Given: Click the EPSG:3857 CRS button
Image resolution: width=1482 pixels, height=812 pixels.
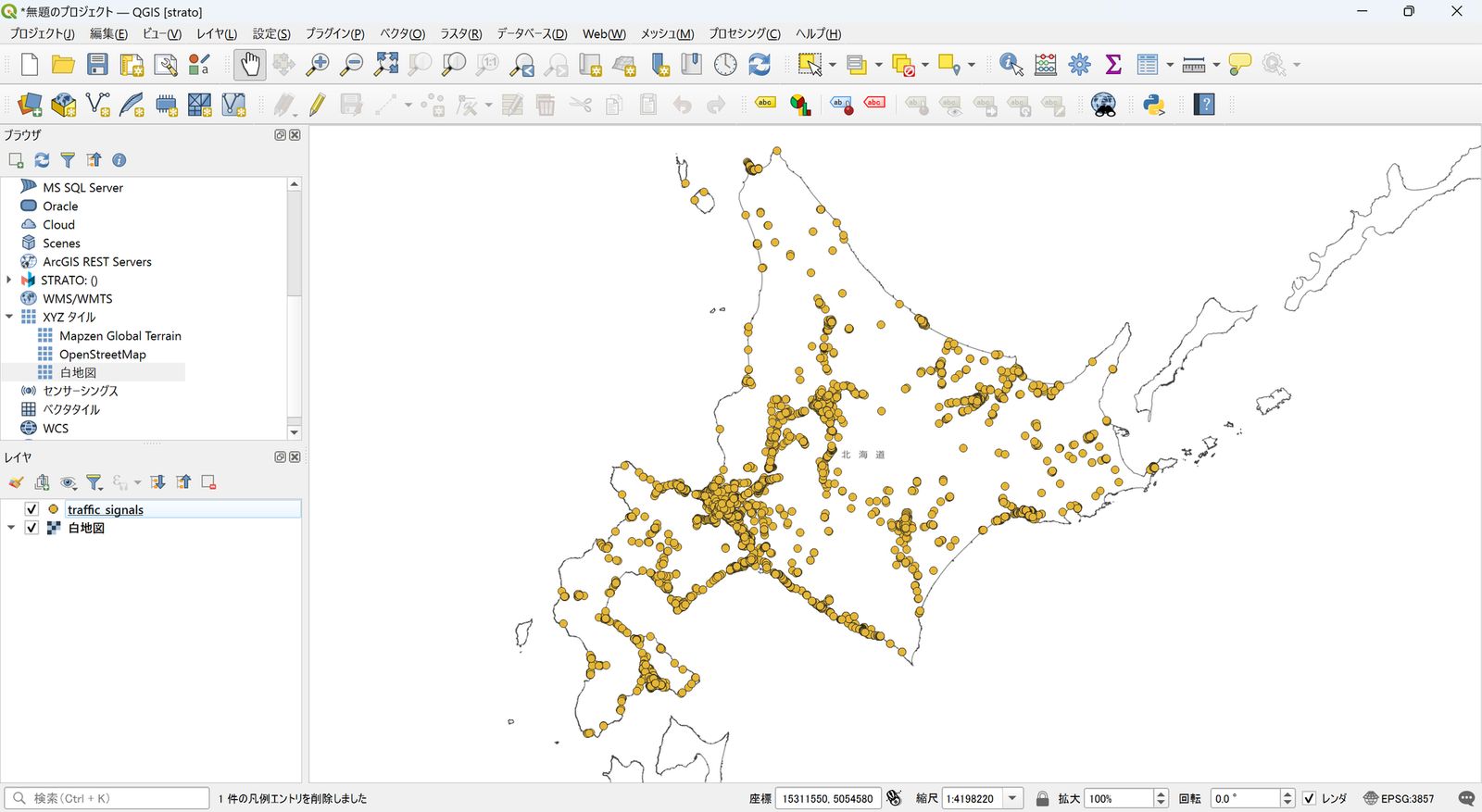Looking at the screenshot, I should pyautogui.click(x=1399, y=798).
